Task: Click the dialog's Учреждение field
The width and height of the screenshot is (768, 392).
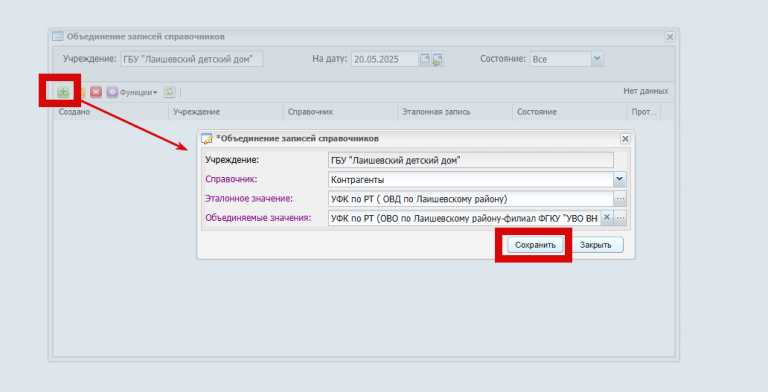Action: tap(471, 160)
